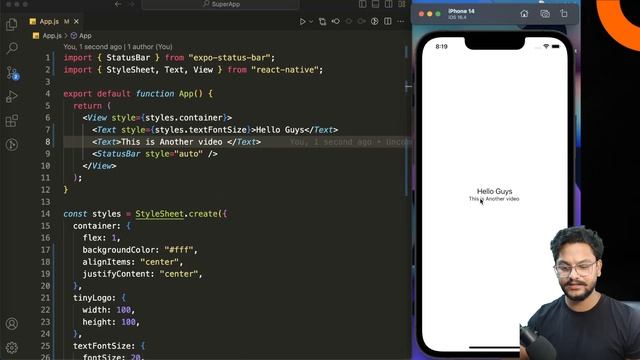Open the Run and Debug view
Screen dimensions: 640x360
pyautogui.click(x=12, y=97)
